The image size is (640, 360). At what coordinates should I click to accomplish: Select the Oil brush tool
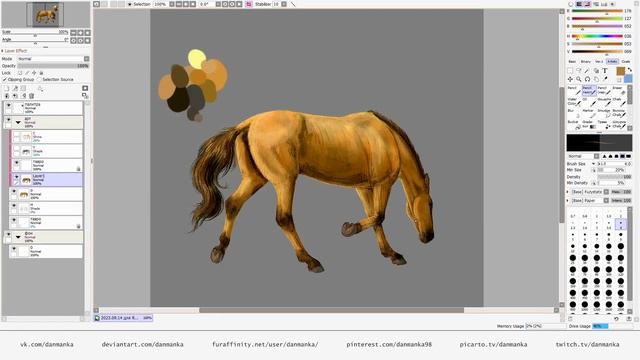click(589, 102)
